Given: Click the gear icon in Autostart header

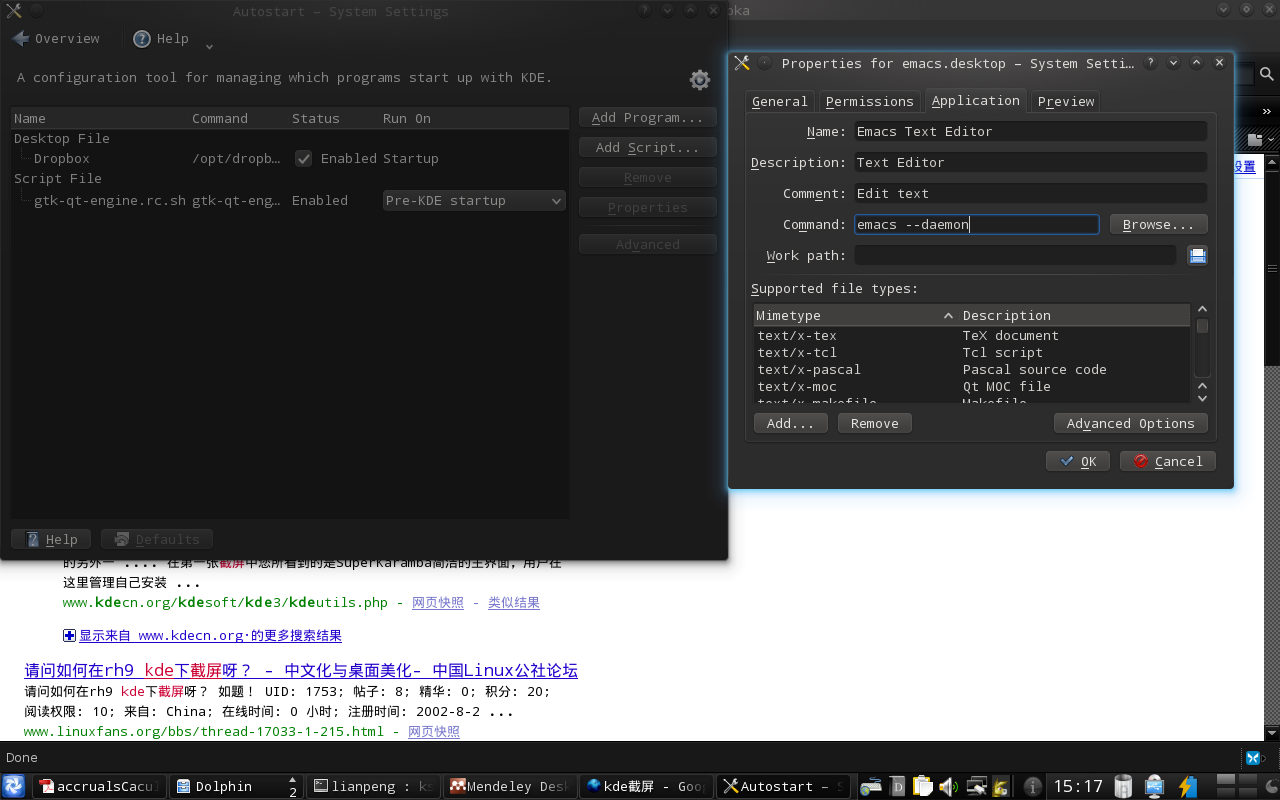Looking at the screenshot, I should (x=700, y=80).
